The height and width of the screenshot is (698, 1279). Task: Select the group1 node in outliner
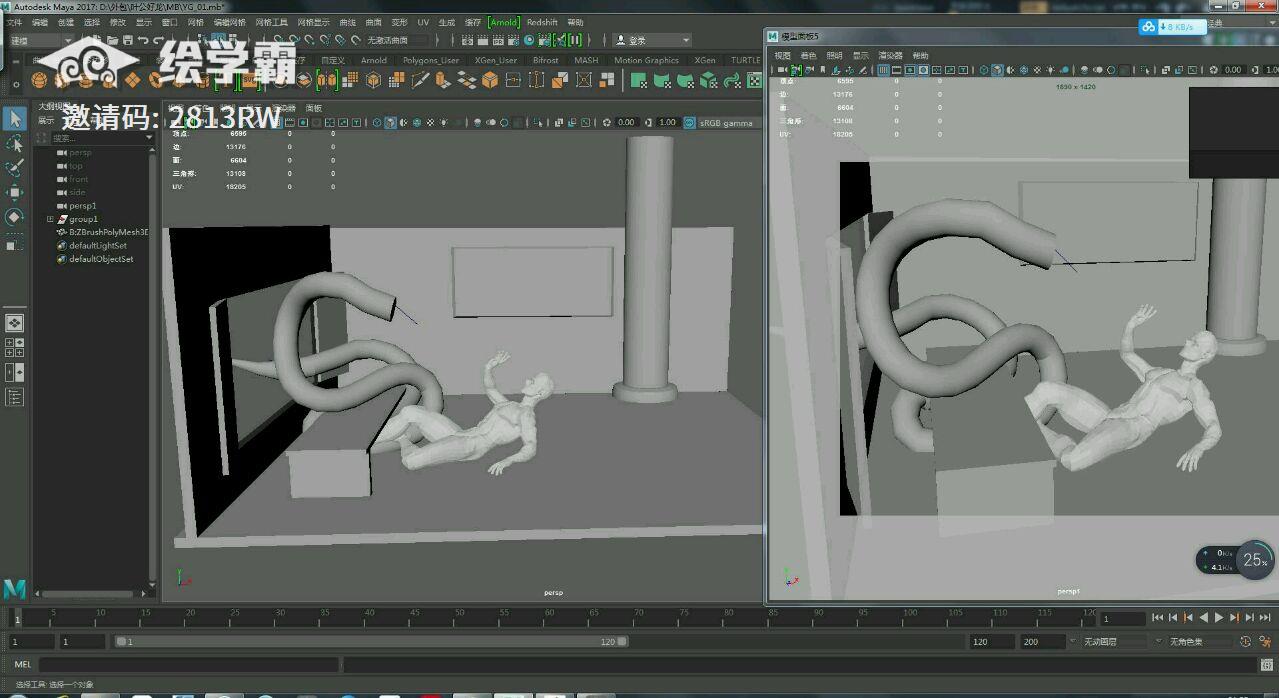83,219
